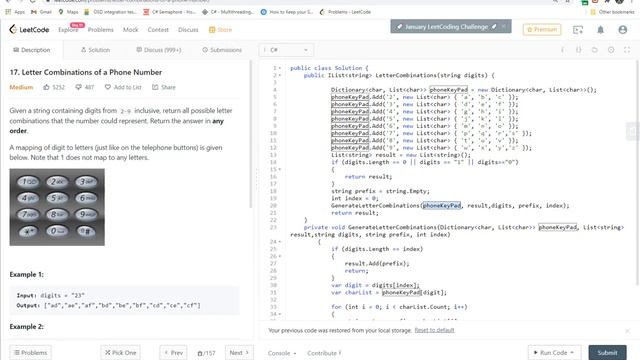Open the Maps bookmark
The height and width of the screenshot is (360, 640).
click(68, 12)
